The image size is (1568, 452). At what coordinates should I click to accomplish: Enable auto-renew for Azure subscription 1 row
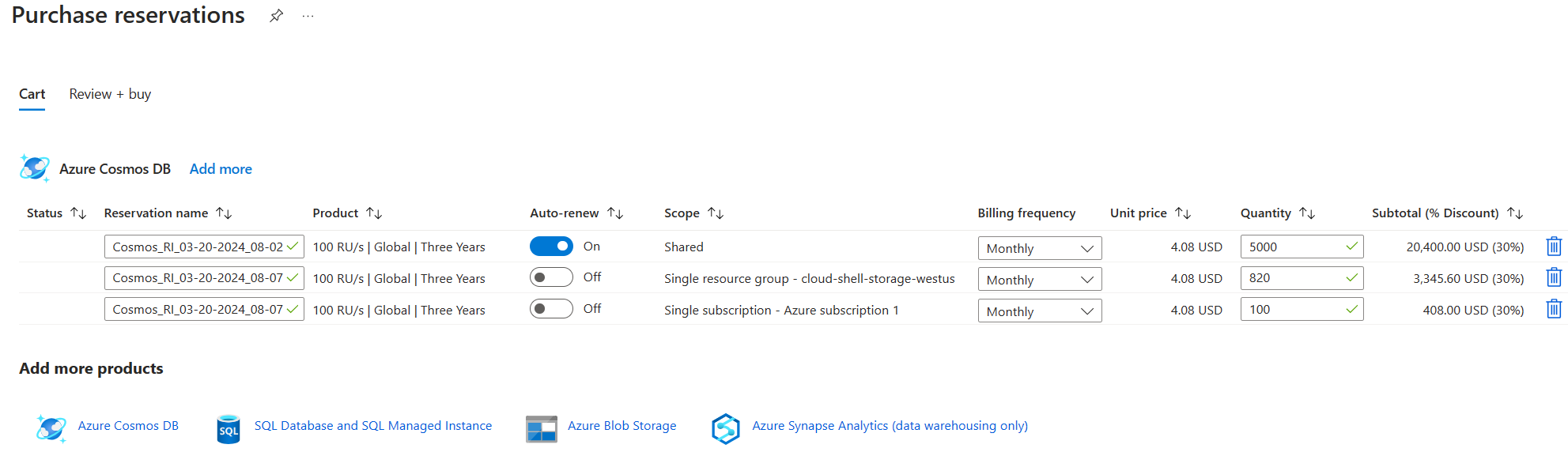pyautogui.click(x=551, y=309)
